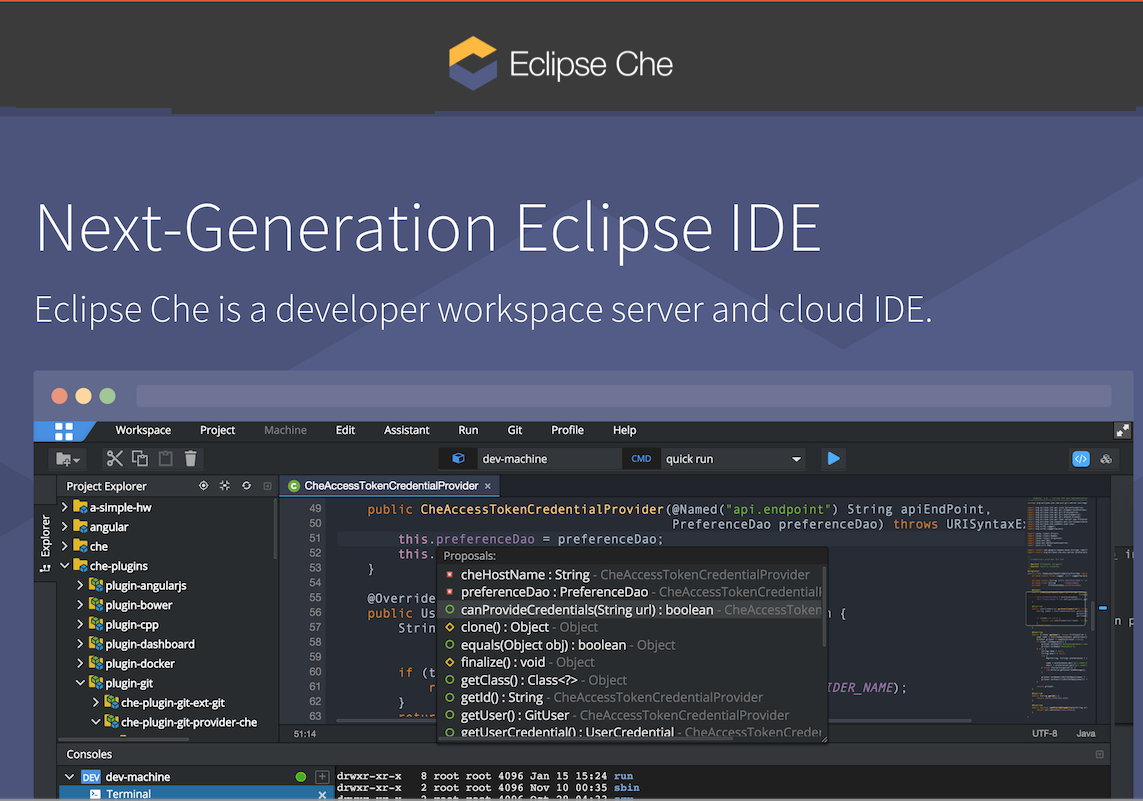The image size is (1143, 801).
Task: Expand the angular project in Project Explorer
Action: [64, 526]
